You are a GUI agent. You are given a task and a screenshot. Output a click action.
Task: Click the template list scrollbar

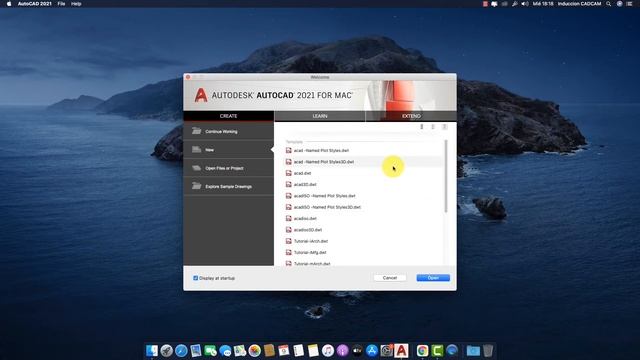coord(446,176)
